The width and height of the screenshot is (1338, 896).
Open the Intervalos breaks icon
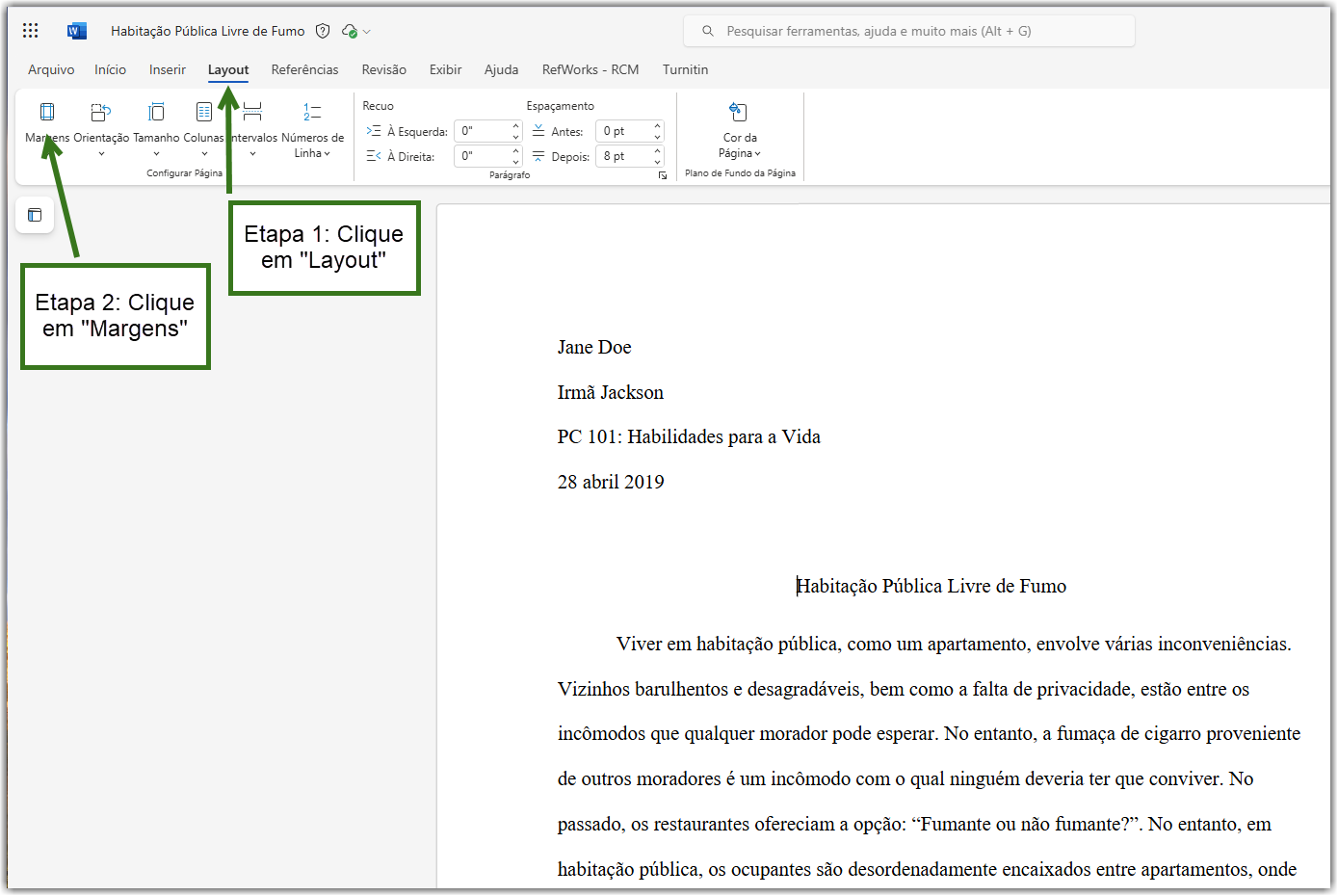[252, 112]
